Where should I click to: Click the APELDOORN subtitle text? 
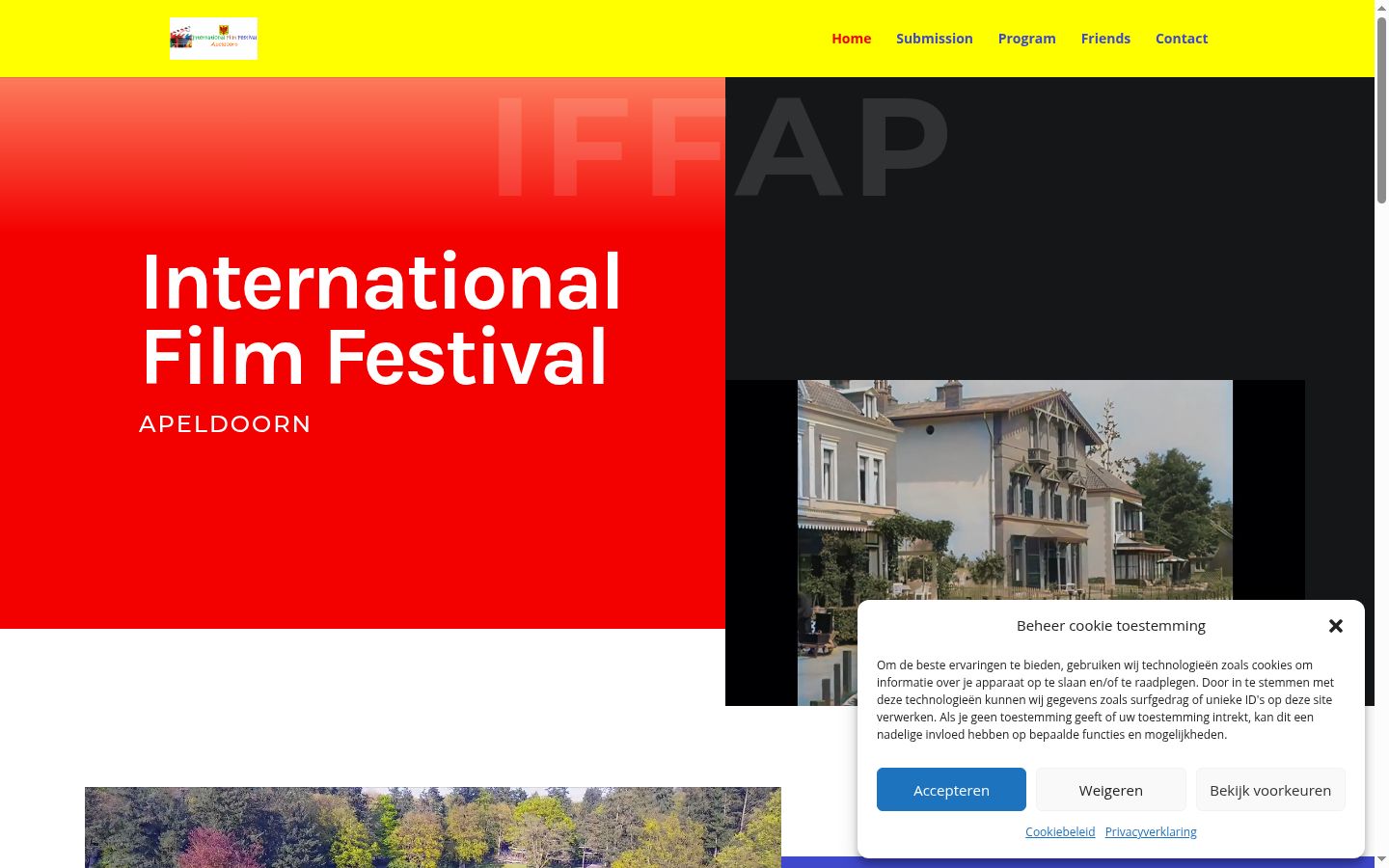click(226, 424)
